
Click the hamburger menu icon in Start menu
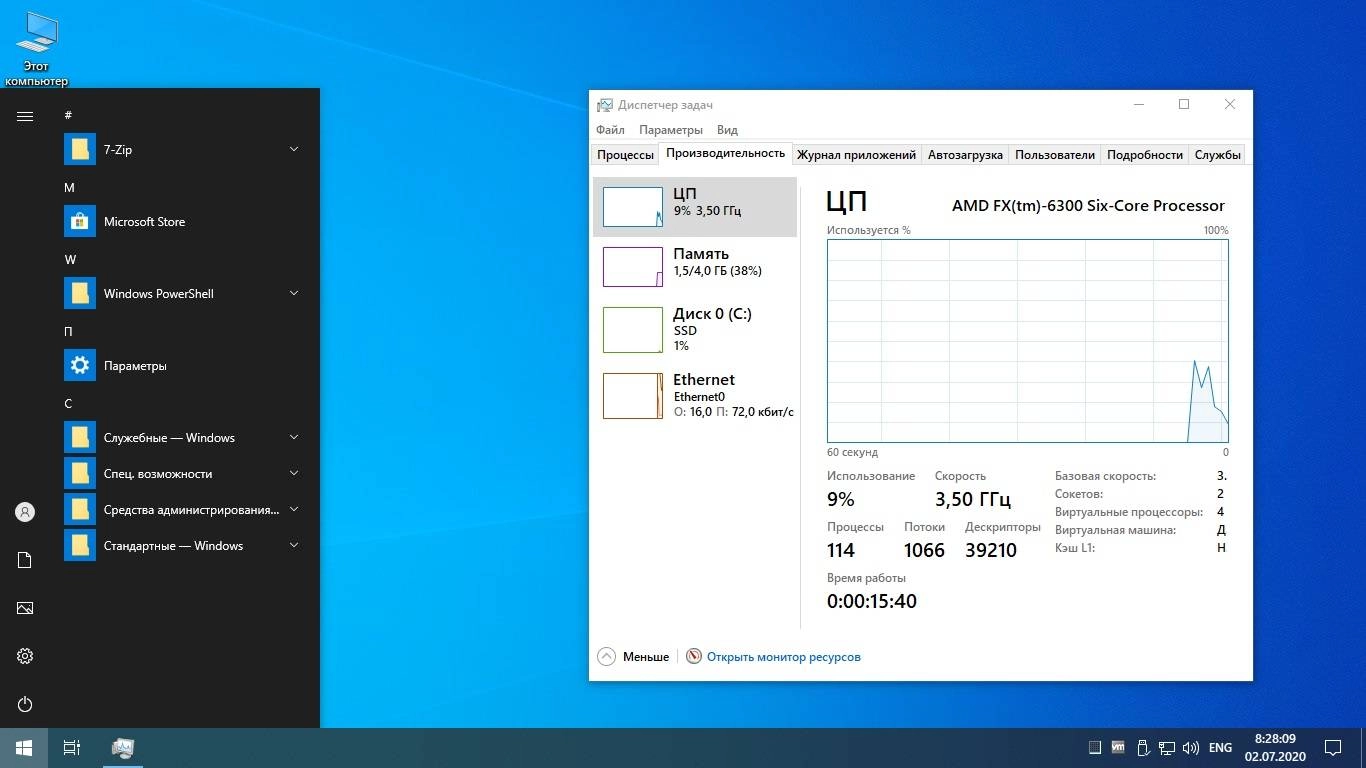tap(25, 116)
